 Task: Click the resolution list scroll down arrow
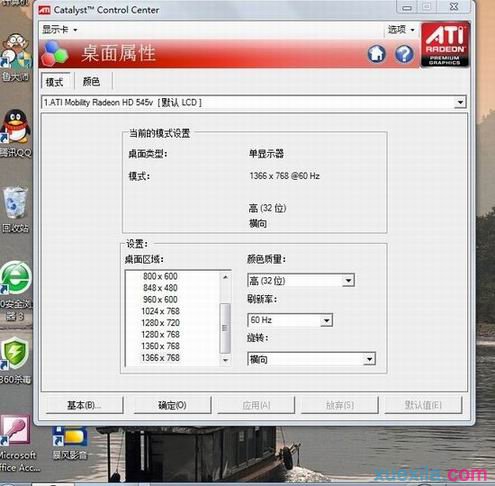(225, 360)
